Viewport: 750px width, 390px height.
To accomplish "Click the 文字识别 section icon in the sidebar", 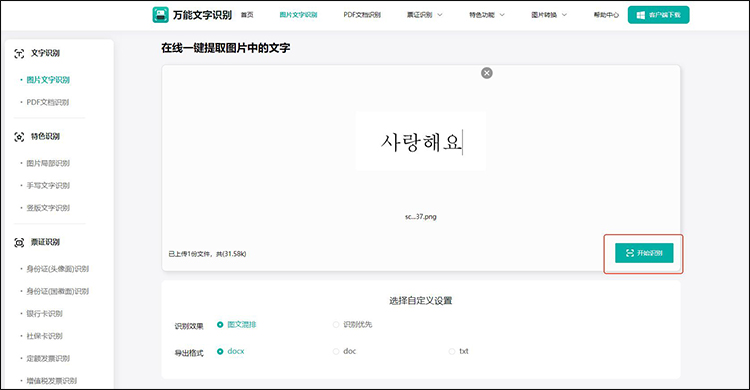I will (x=19, y=54).
